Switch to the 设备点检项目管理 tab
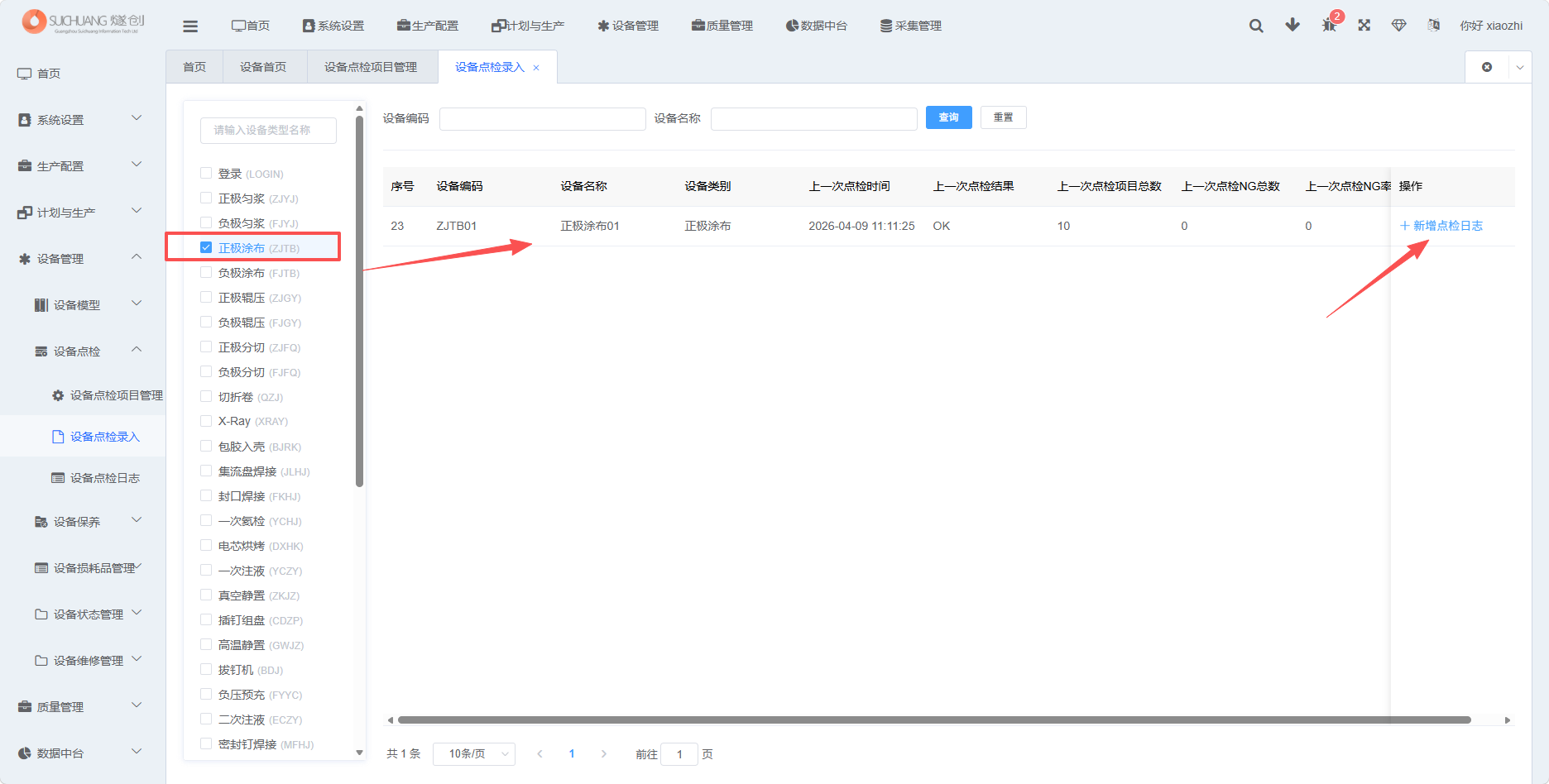The width and height of the screenshot is (1549, 784). pos(371,67)
